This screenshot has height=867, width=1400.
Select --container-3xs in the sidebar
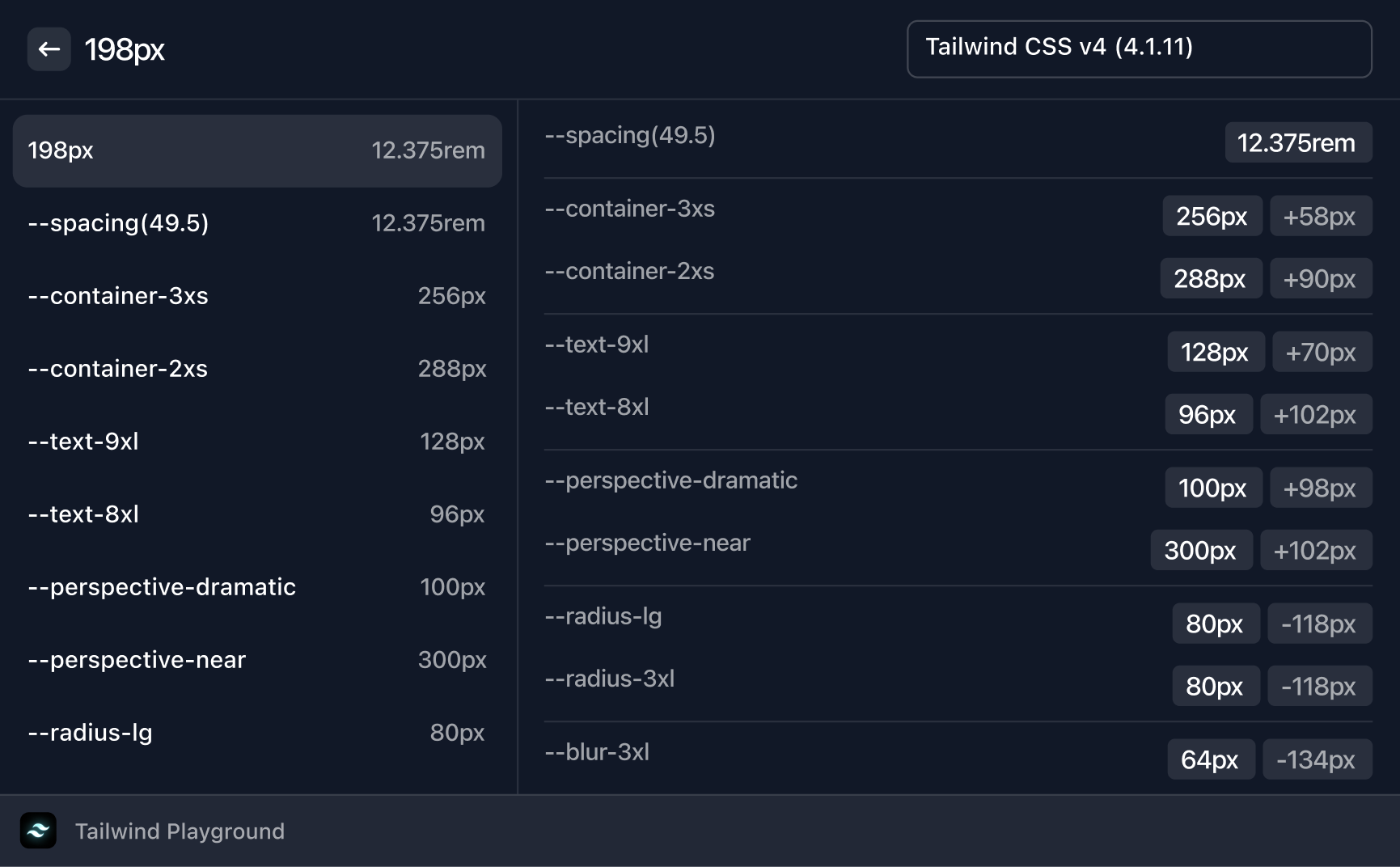click(x=256, y=296)
